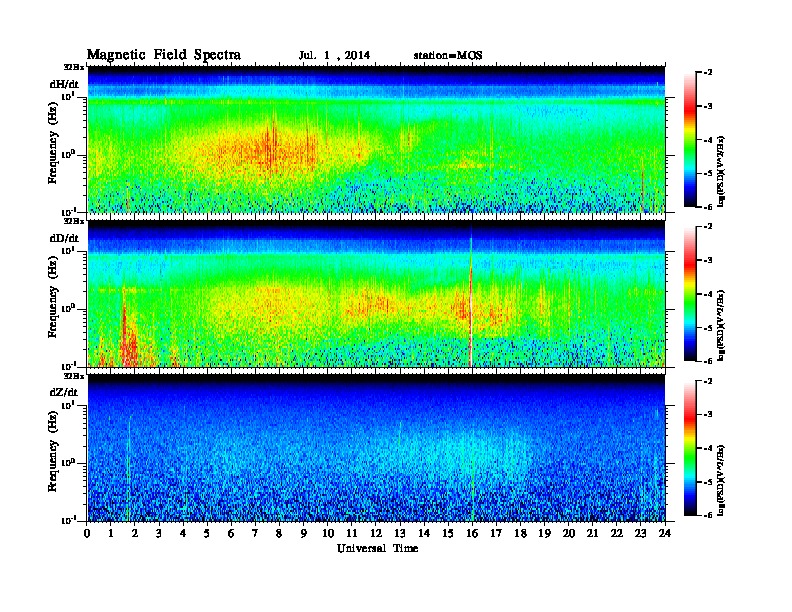Click the dZ/dt spectrogram plot
792x612 pixels.
coord(376,448)
